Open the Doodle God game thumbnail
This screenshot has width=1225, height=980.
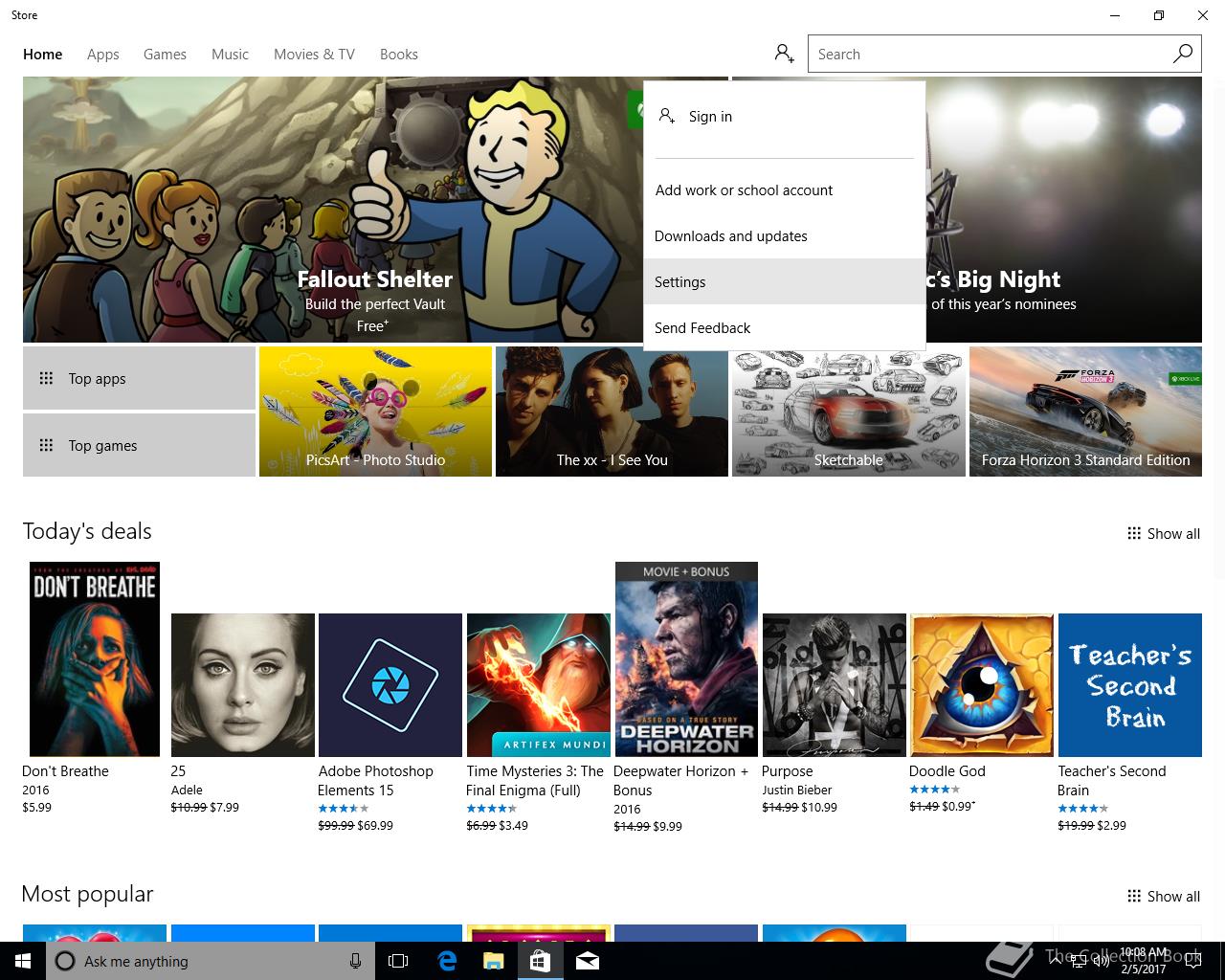coord(982,685)
